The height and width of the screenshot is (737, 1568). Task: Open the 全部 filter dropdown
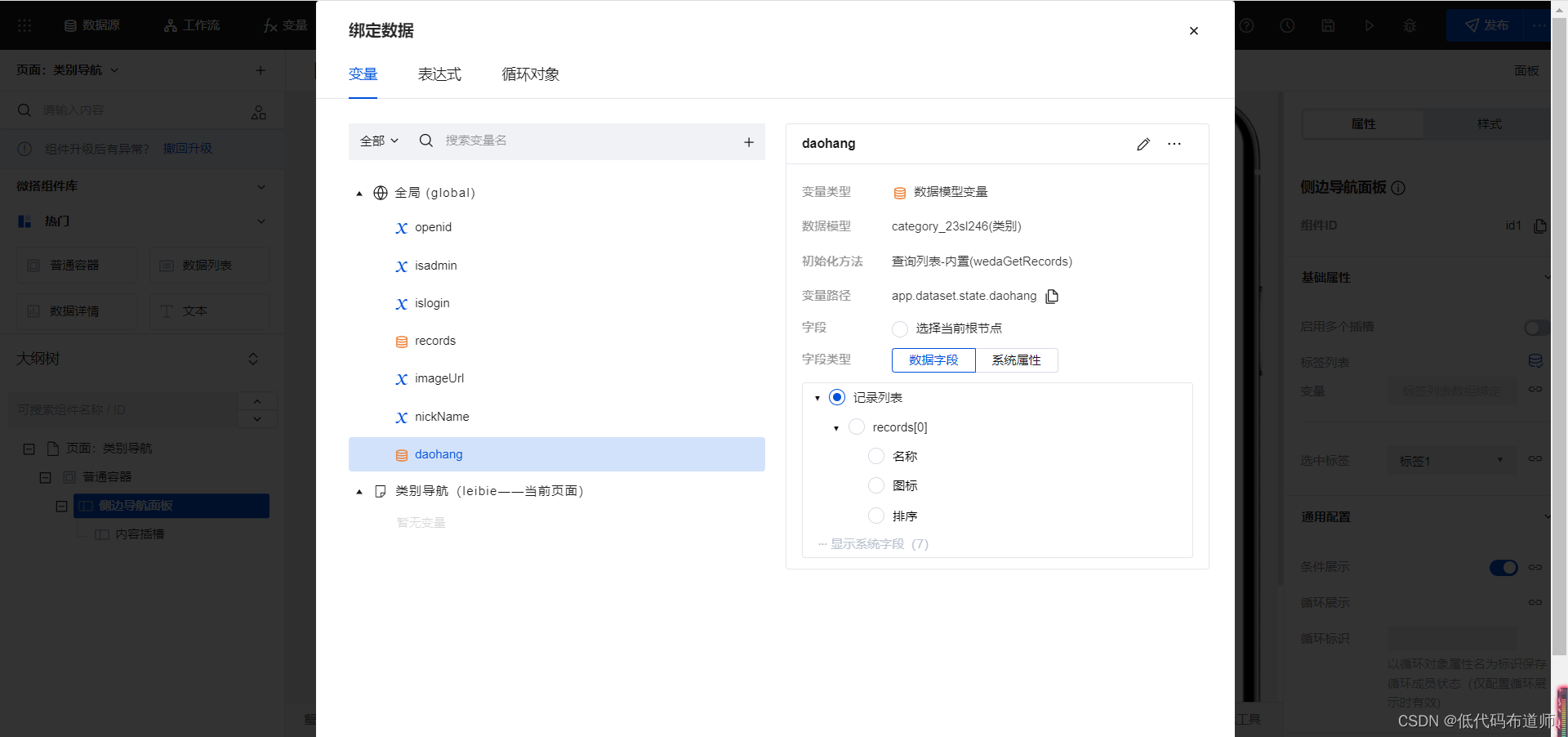click(379, 141)
